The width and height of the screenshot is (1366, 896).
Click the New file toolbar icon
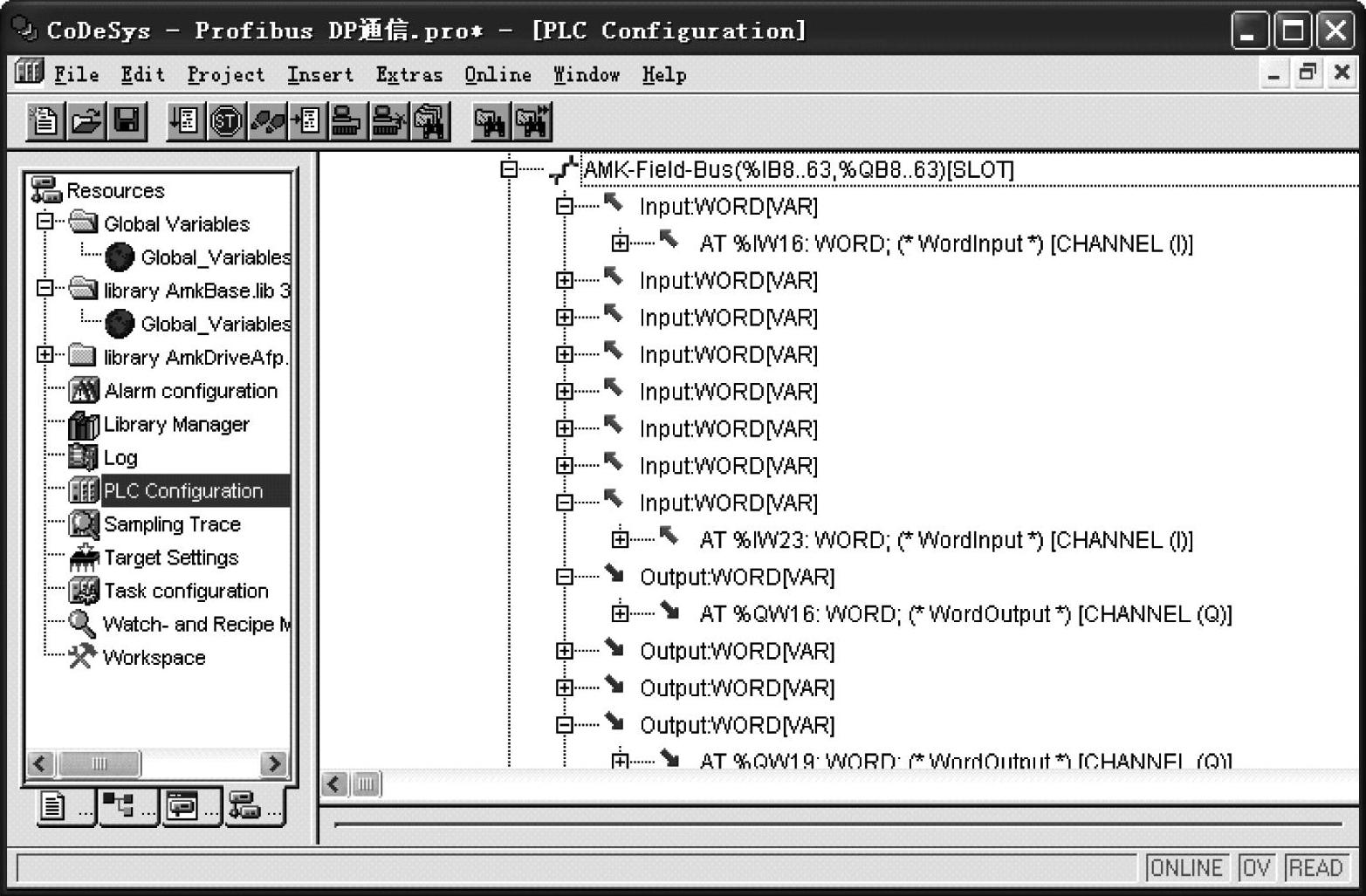[45, 121]
